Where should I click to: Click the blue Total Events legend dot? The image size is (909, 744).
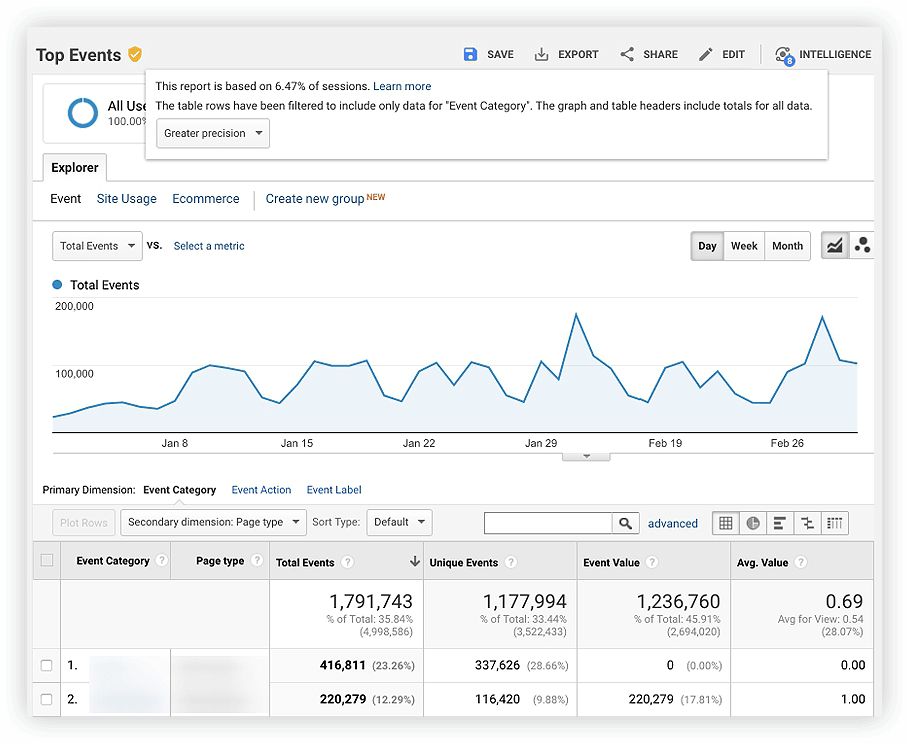click(x=57, y=285)
